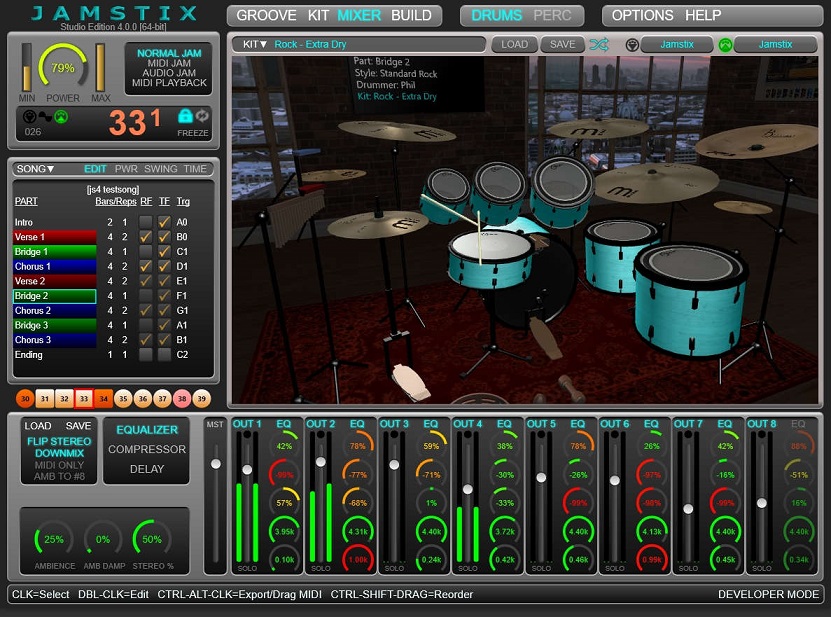831x617 pixels.
Task: Click the 78% knob on OUT 2
Action: tap(358, 446)
